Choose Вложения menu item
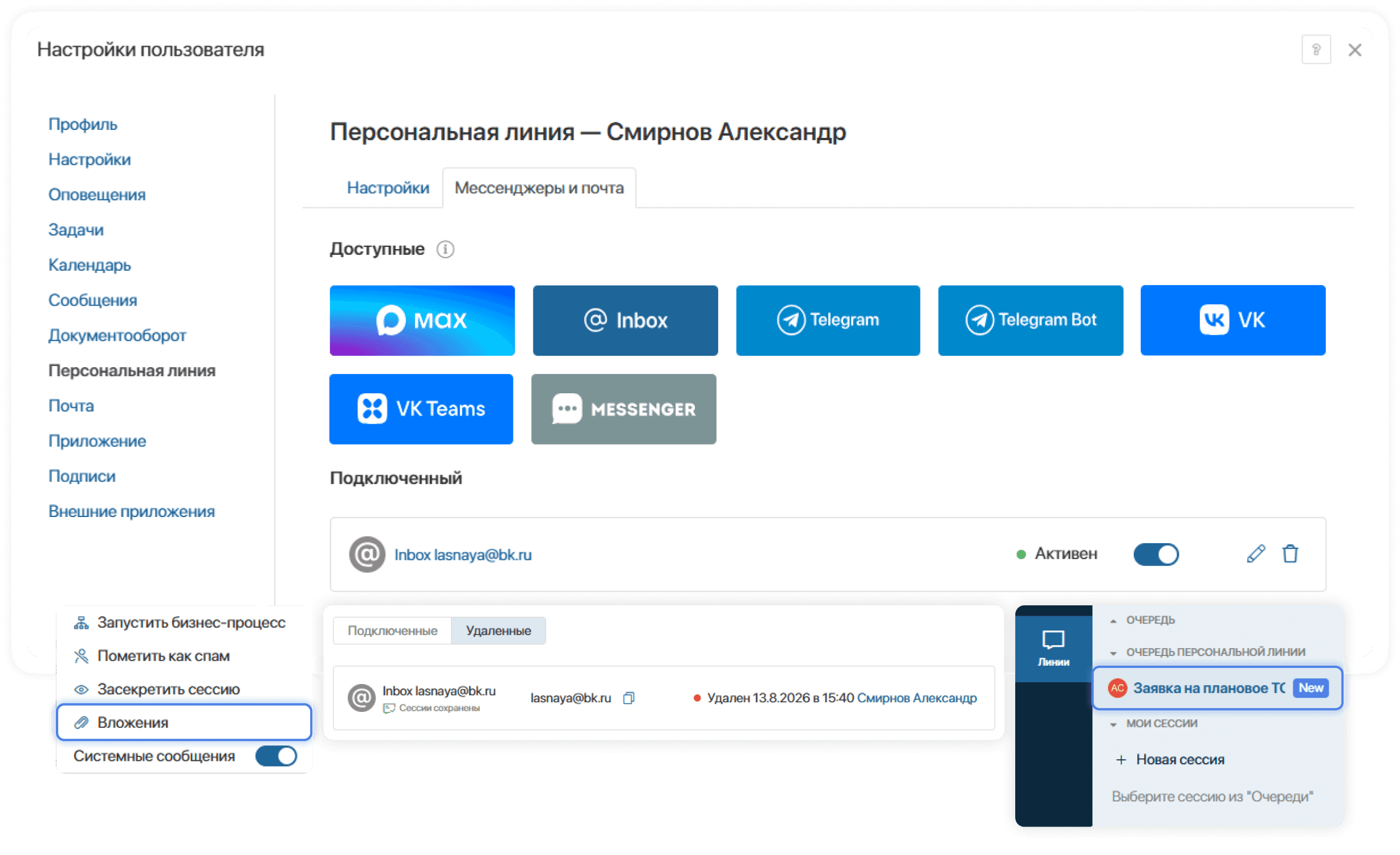Viewport: 1400px width, 855px height. (x=184, y=722)
